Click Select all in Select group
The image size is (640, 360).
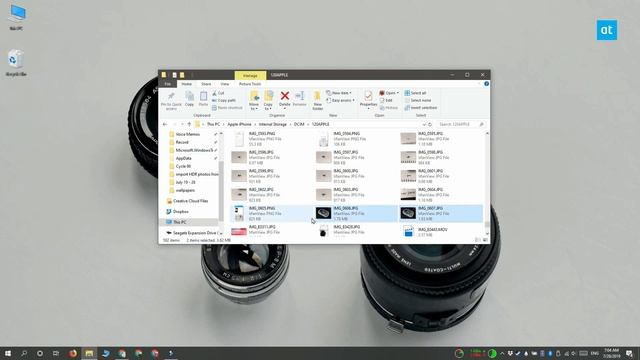point(415,93)
